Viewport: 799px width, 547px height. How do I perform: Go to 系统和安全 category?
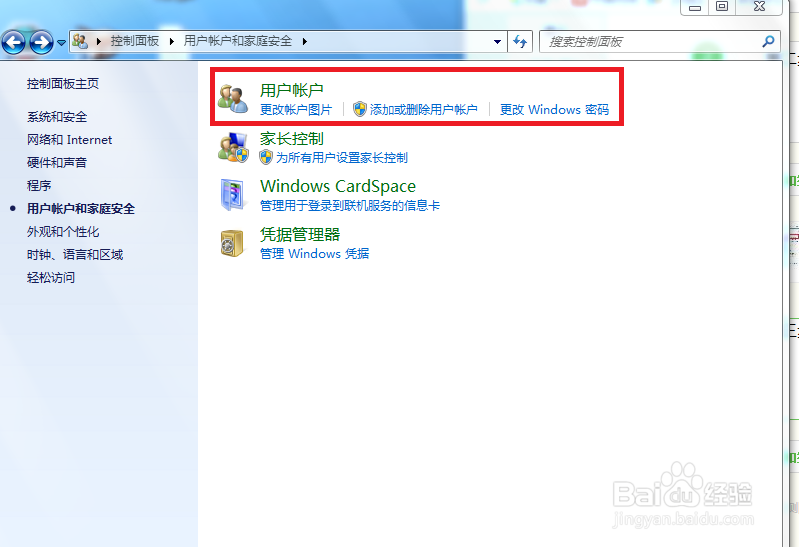(x=57, y=117)
